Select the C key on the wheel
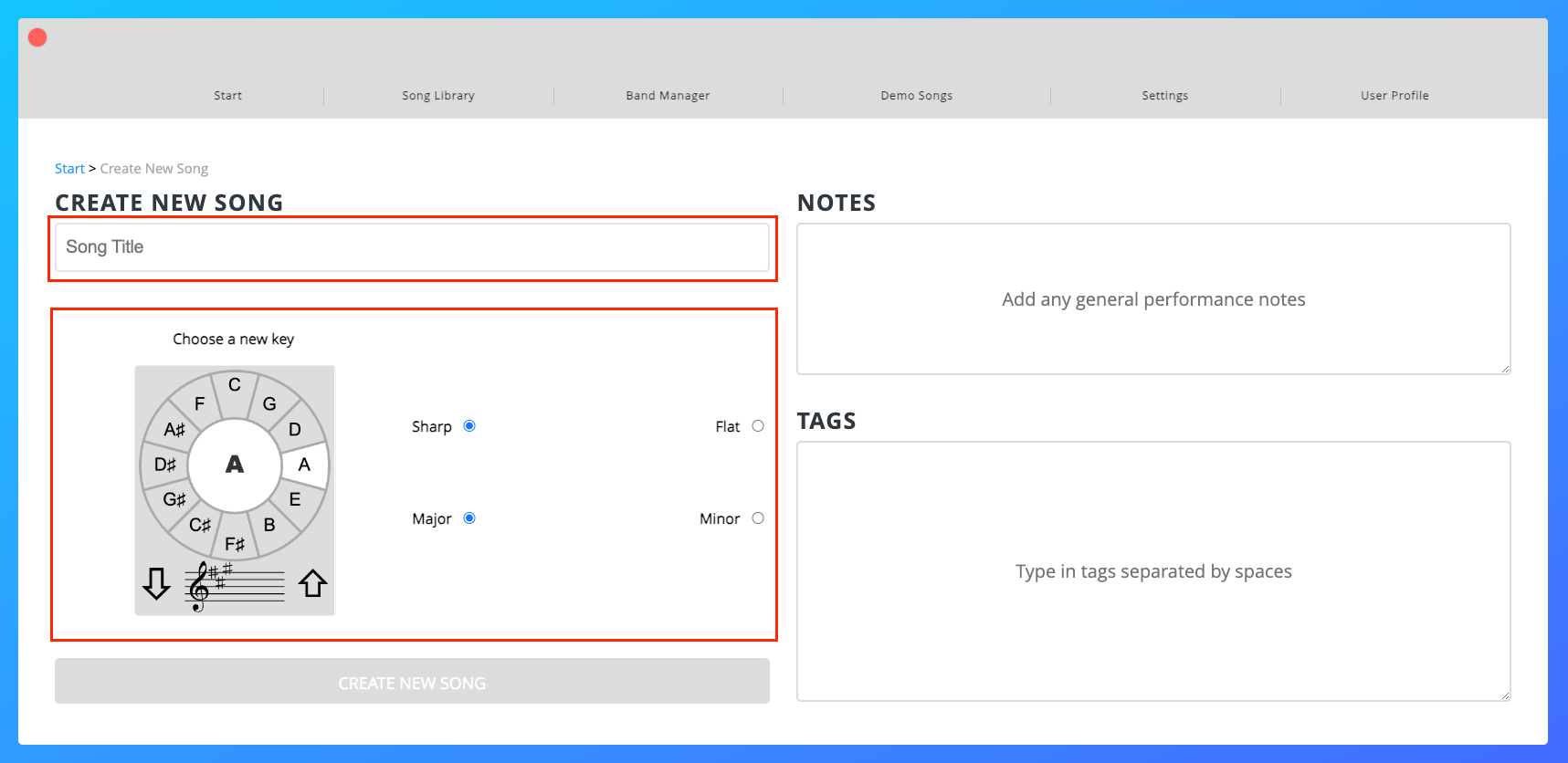The width and height of the screenshot is (1568, 763). (235, 385)
